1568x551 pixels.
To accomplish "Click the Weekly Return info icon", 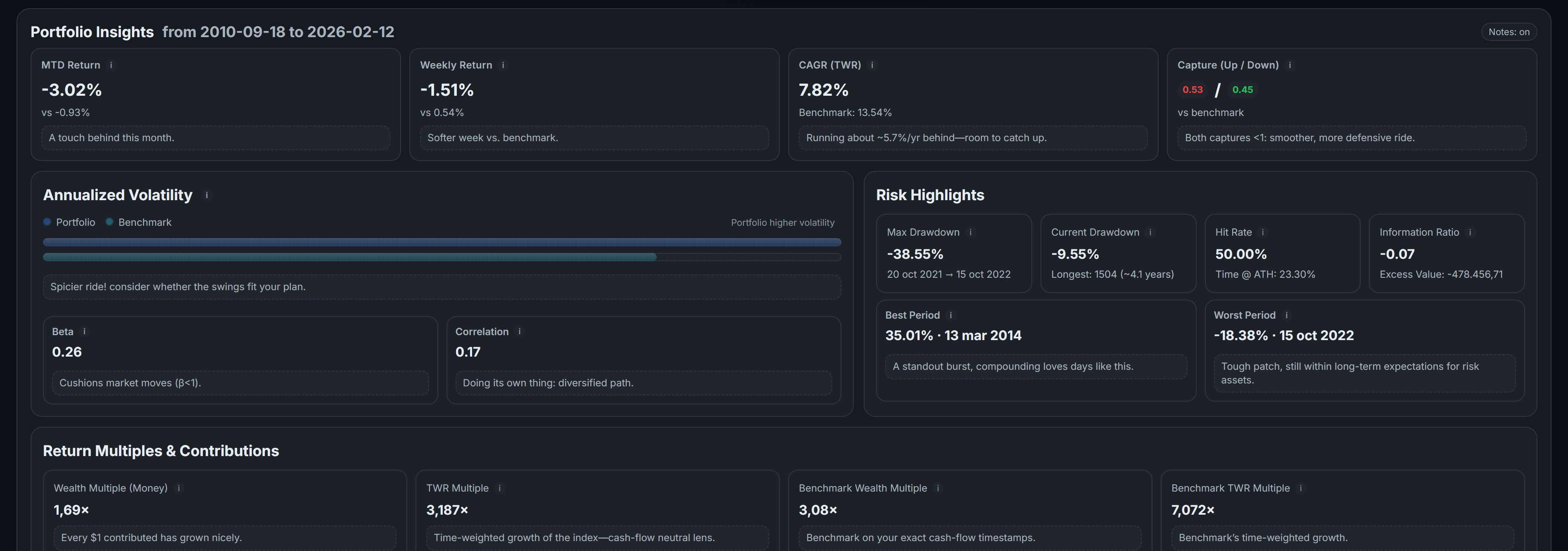I will [503, 65].
